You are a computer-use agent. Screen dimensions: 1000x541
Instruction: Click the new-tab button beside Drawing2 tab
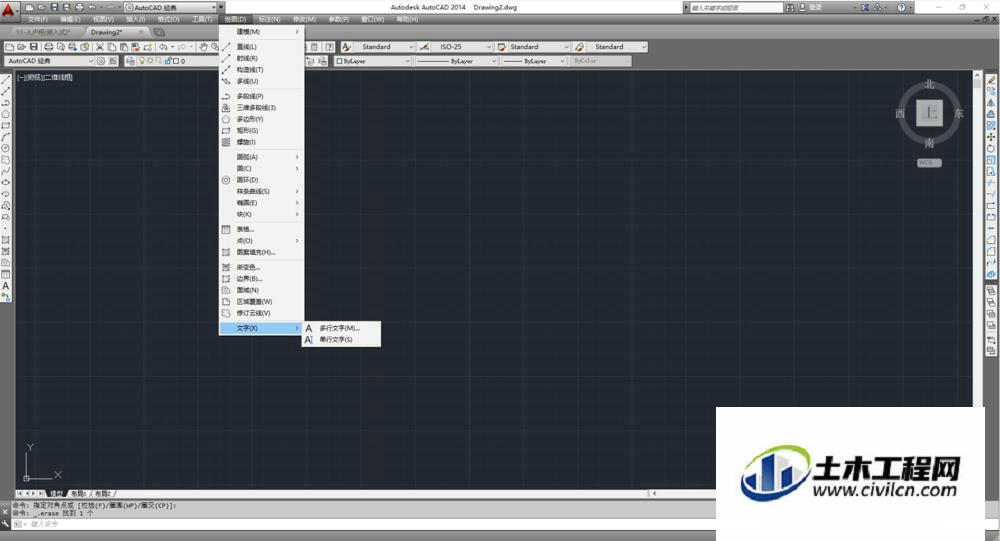click(159, 32)
